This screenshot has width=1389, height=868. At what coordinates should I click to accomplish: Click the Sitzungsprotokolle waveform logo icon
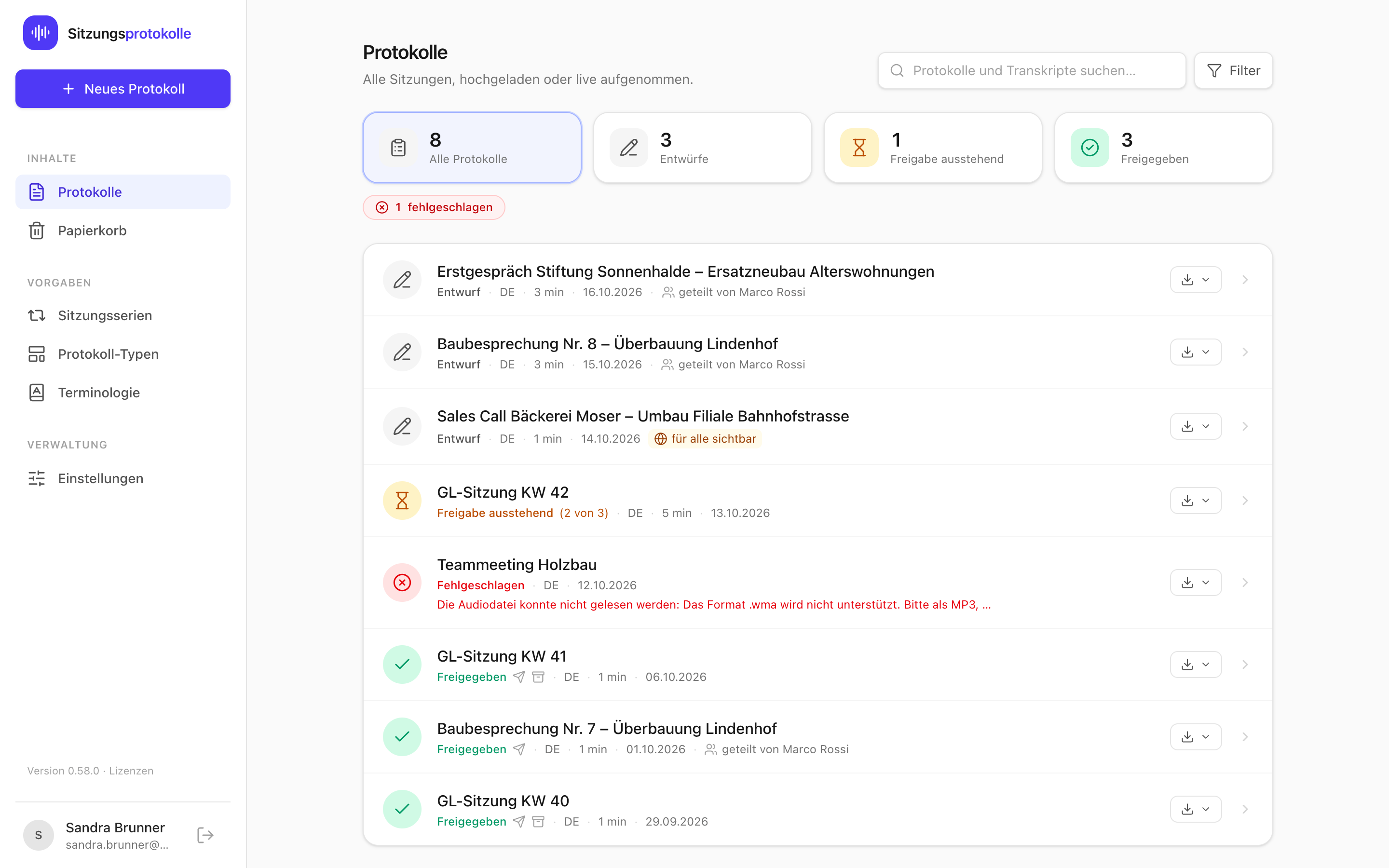(40, 33)
